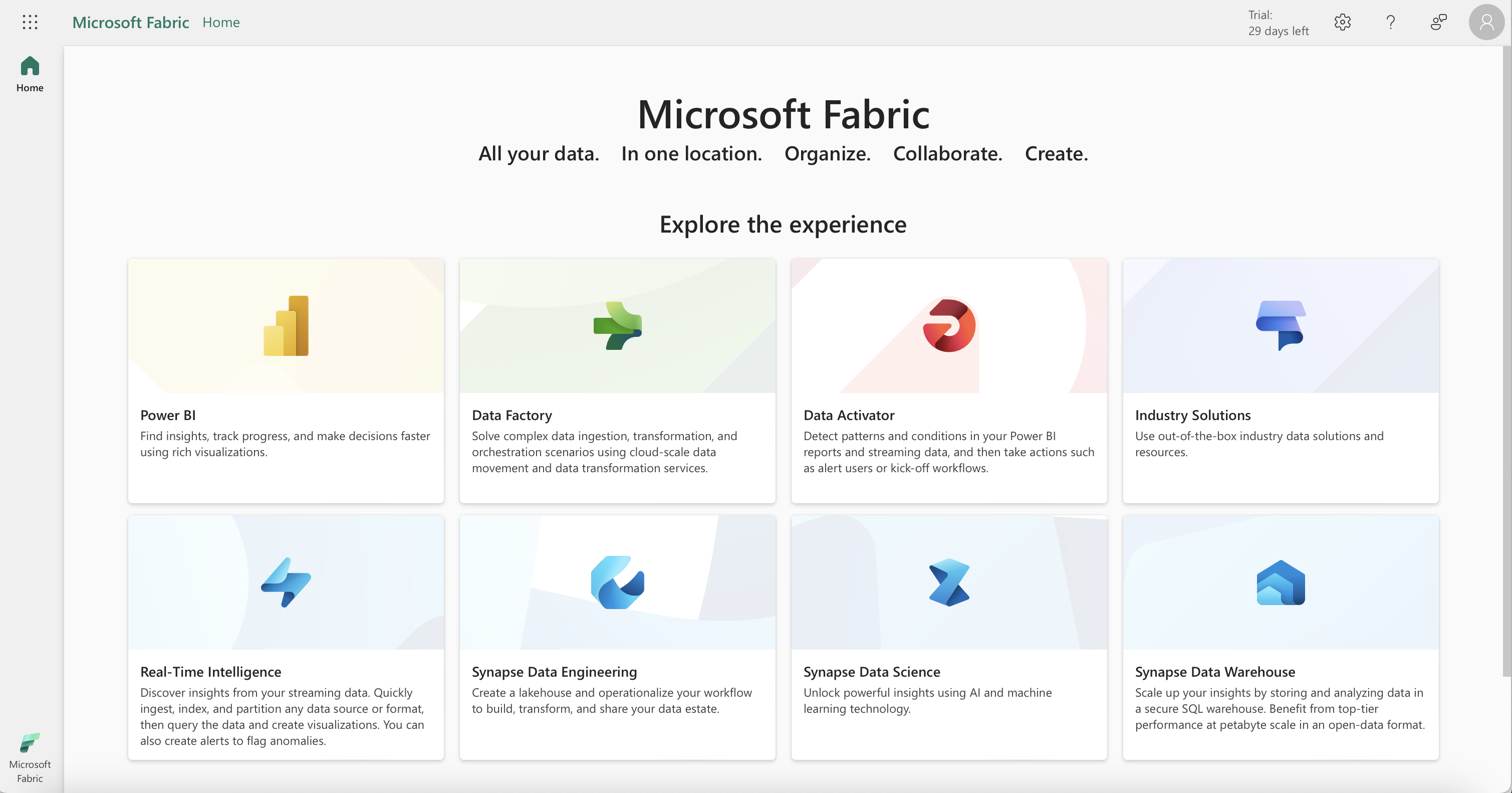
Task: Open the app launcher waffle icon
Action: coord(30,23)
